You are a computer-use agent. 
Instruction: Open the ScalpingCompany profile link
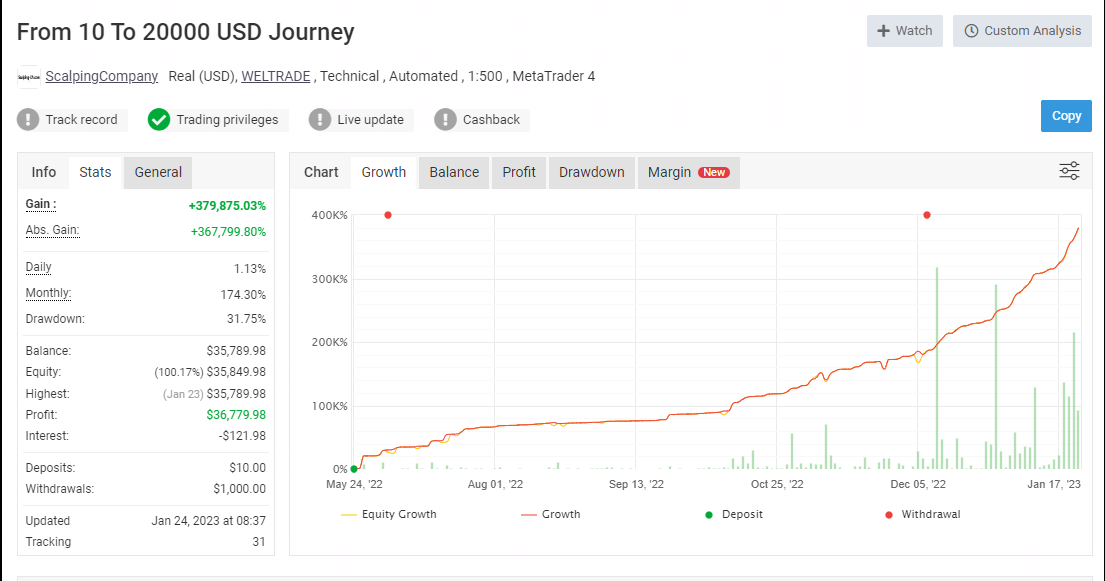click(101, 76)
